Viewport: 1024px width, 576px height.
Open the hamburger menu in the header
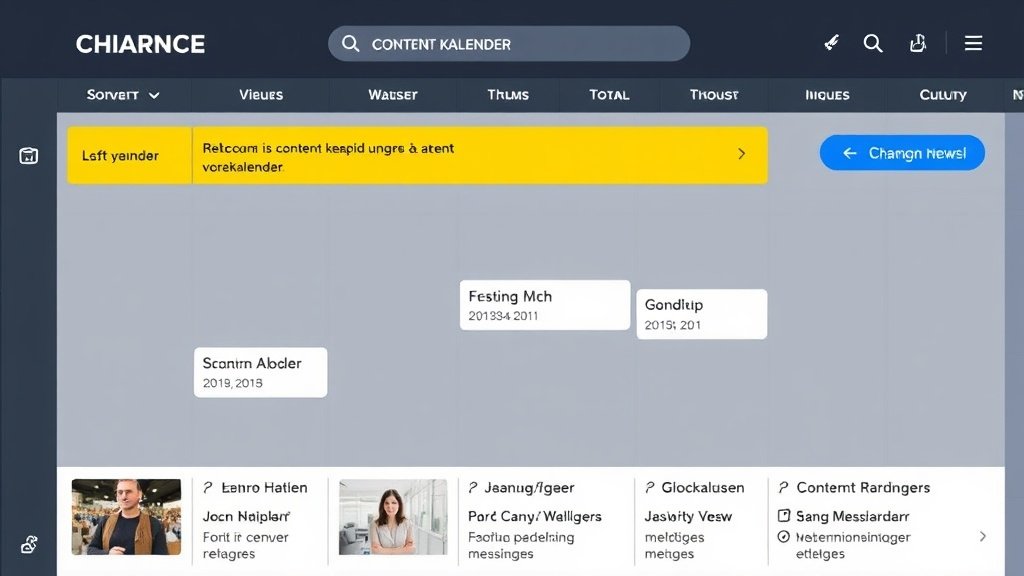[x=973, y=43]
